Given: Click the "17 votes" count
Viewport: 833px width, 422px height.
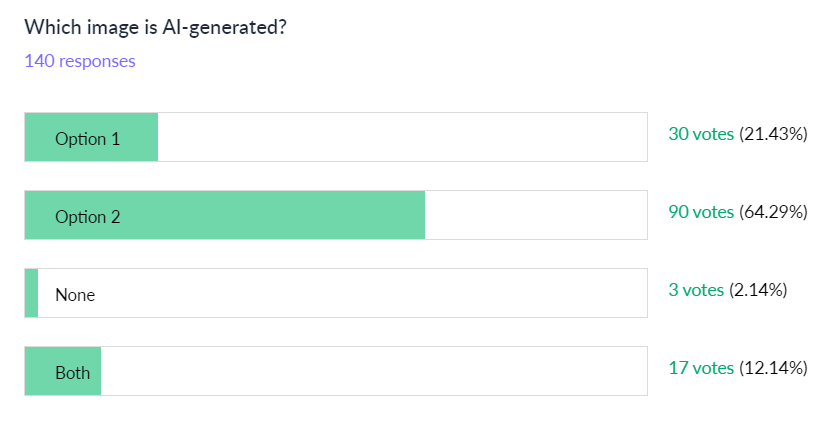Looking at the screenshot, I should 701,368.
